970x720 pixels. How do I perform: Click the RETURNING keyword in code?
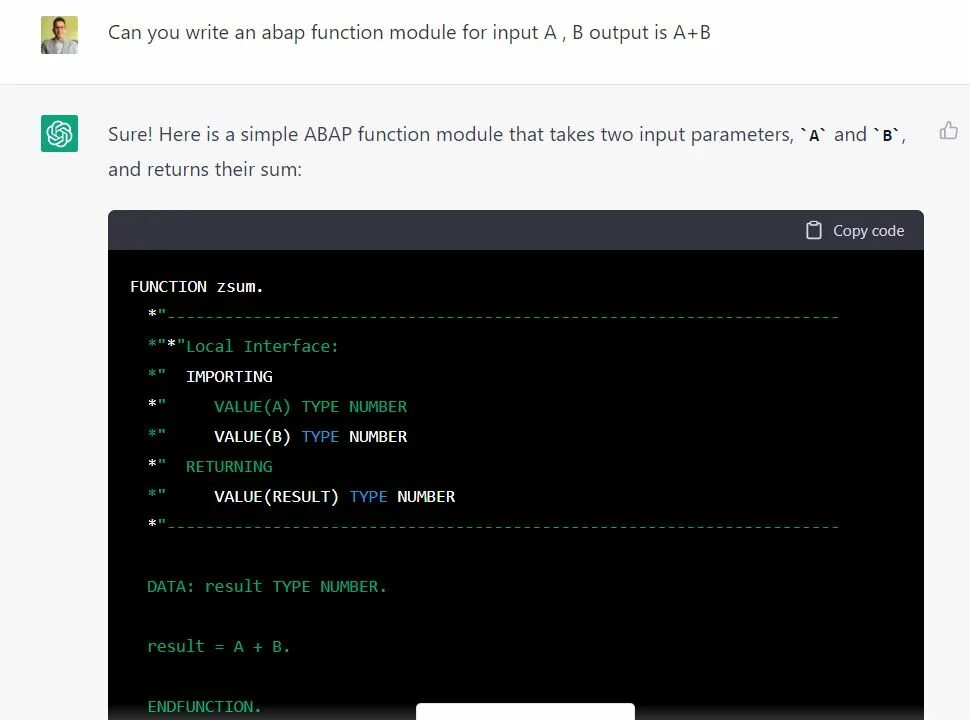click(x=229, y=466)
